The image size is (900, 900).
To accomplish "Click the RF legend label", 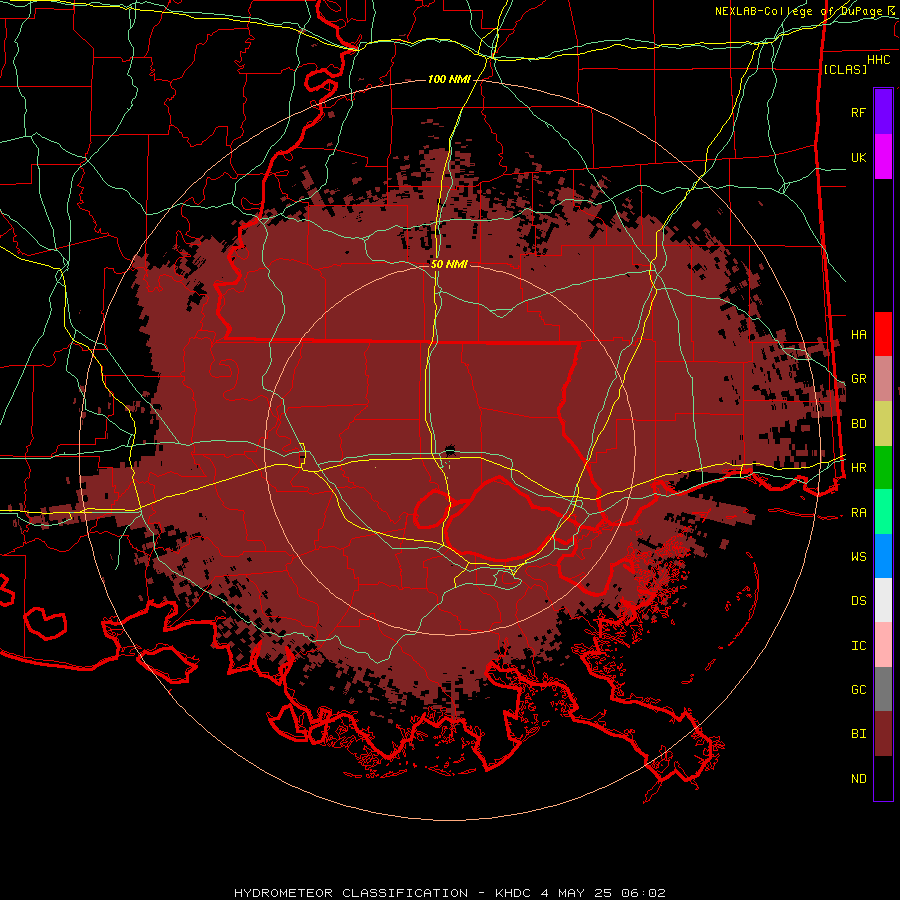I will pyautogui.click(x=858, y=112).
